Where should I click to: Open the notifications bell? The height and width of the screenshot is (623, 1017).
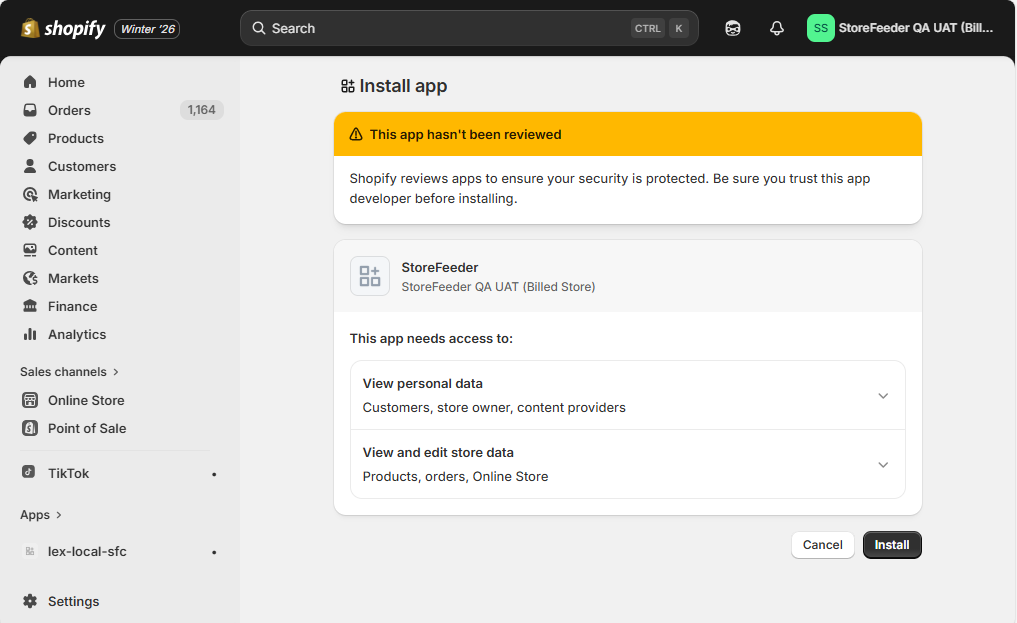(x=776, y=28)
